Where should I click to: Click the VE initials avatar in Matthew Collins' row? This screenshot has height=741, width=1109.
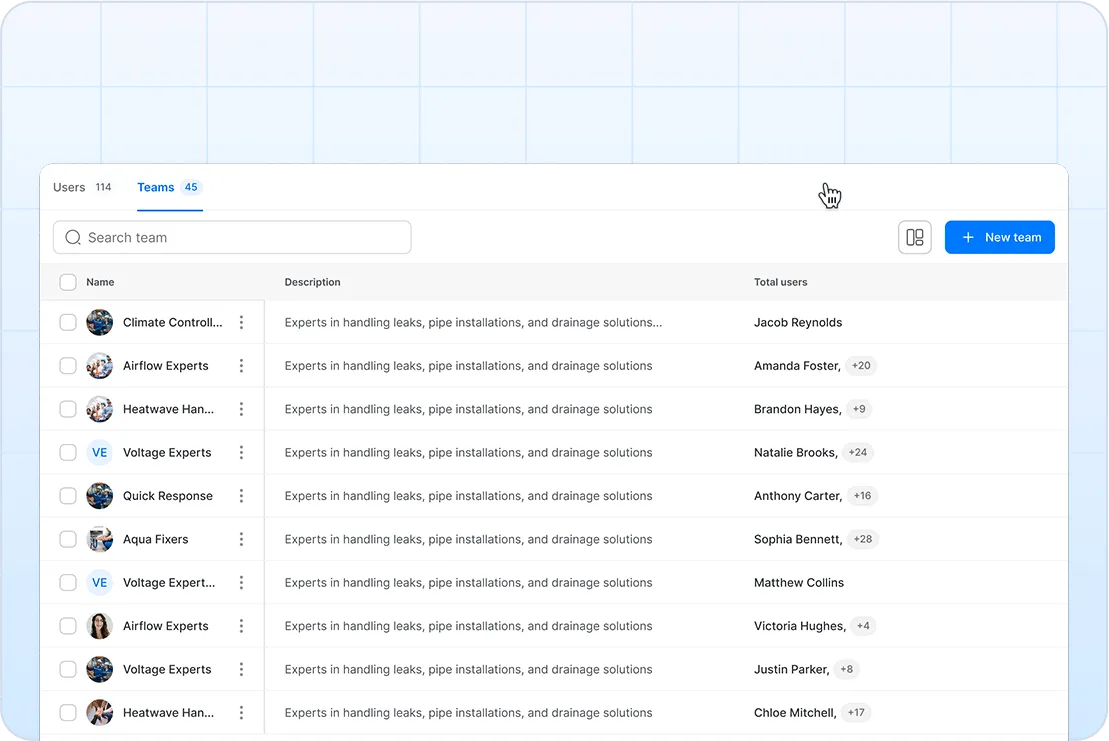click(100, 583)
